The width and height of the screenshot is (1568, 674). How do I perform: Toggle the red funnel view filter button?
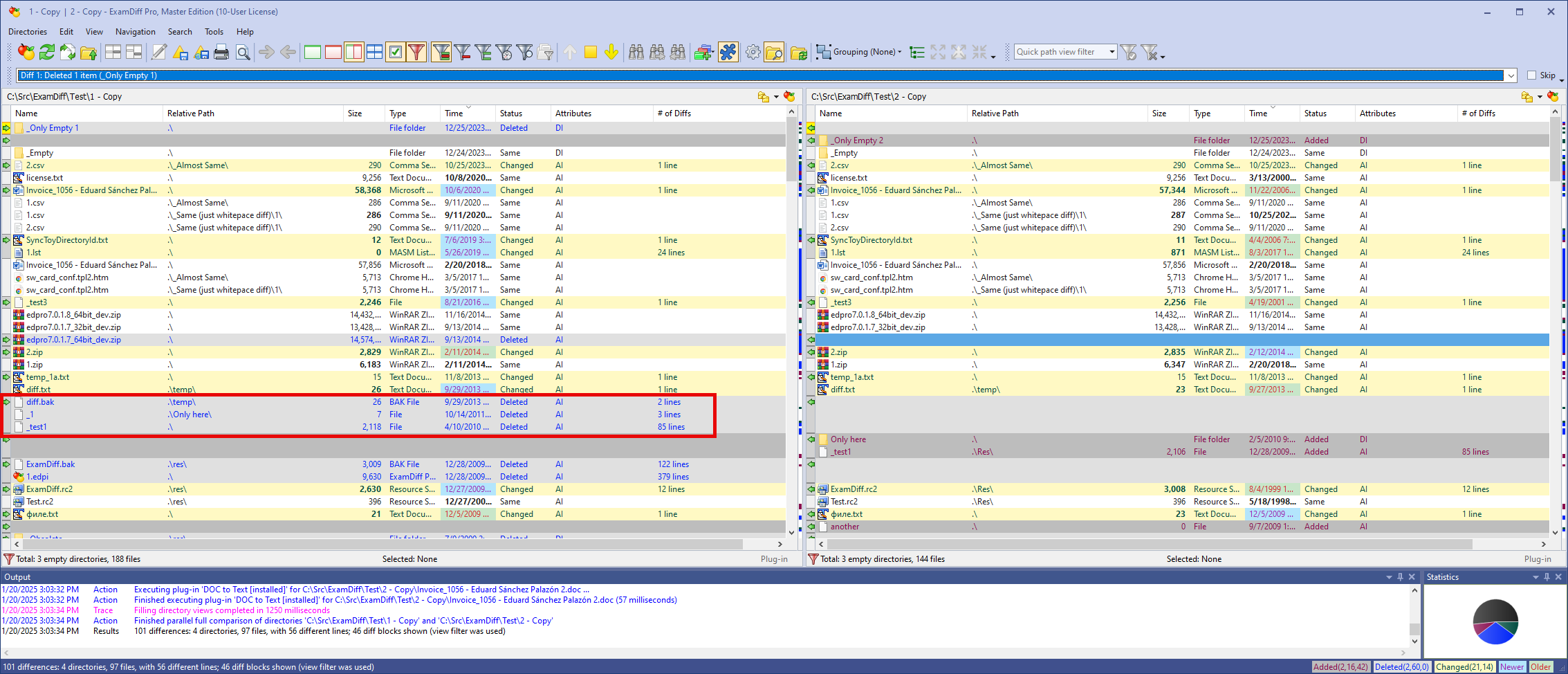pyautogui.click(x=416, y=52)
